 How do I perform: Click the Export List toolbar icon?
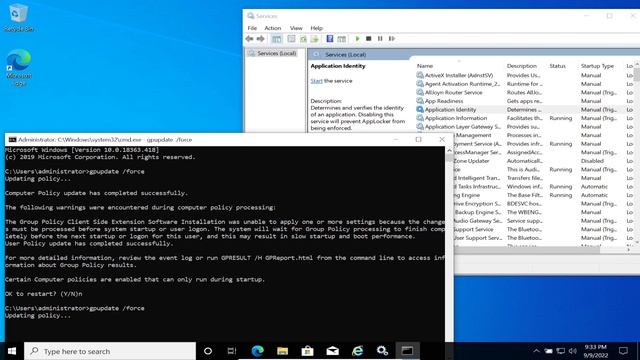(x=314, y=39)
